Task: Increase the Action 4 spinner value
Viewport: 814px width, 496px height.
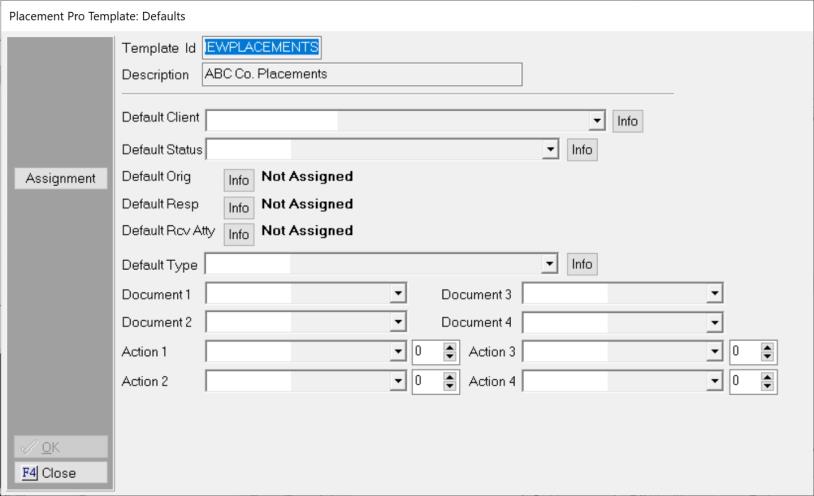Action: pos(767,376)
